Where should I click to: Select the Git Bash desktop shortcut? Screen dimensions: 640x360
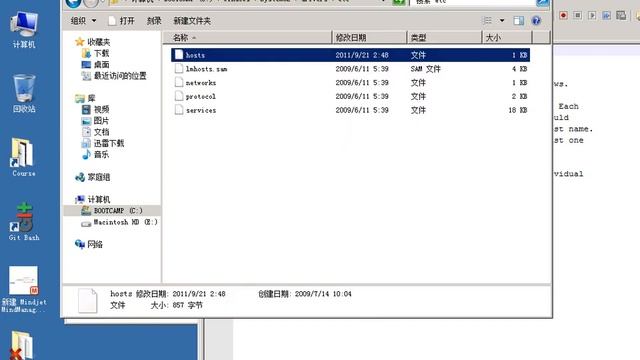24,221
